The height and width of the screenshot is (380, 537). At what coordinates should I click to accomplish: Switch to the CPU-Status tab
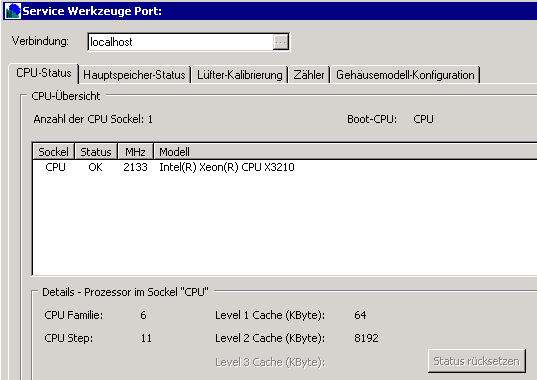point(43,73)
